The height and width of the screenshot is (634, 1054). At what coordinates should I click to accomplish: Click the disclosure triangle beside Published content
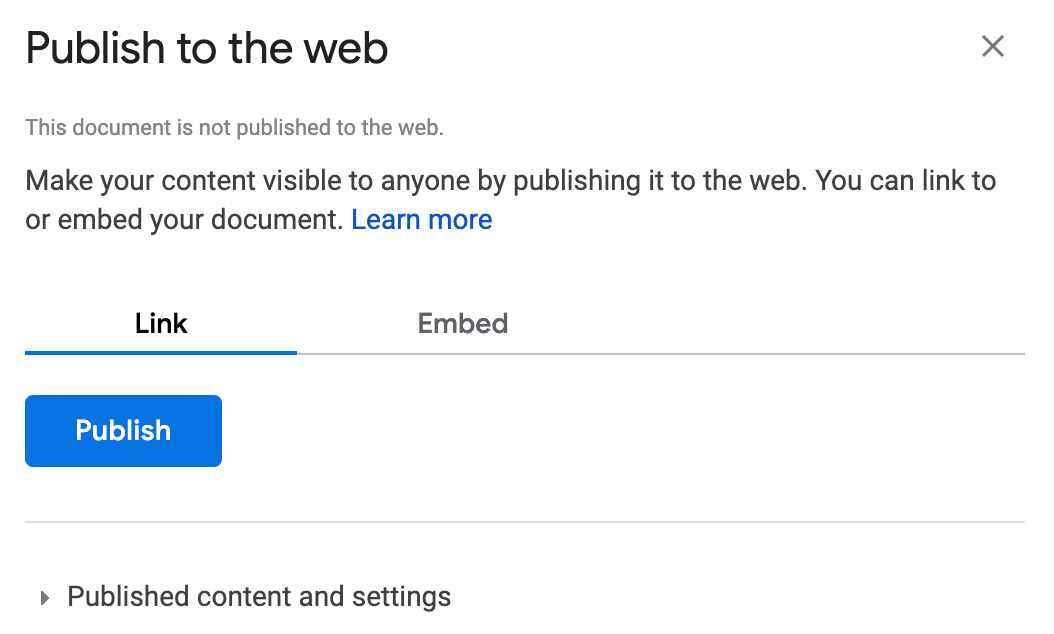(x=44, y=598)
